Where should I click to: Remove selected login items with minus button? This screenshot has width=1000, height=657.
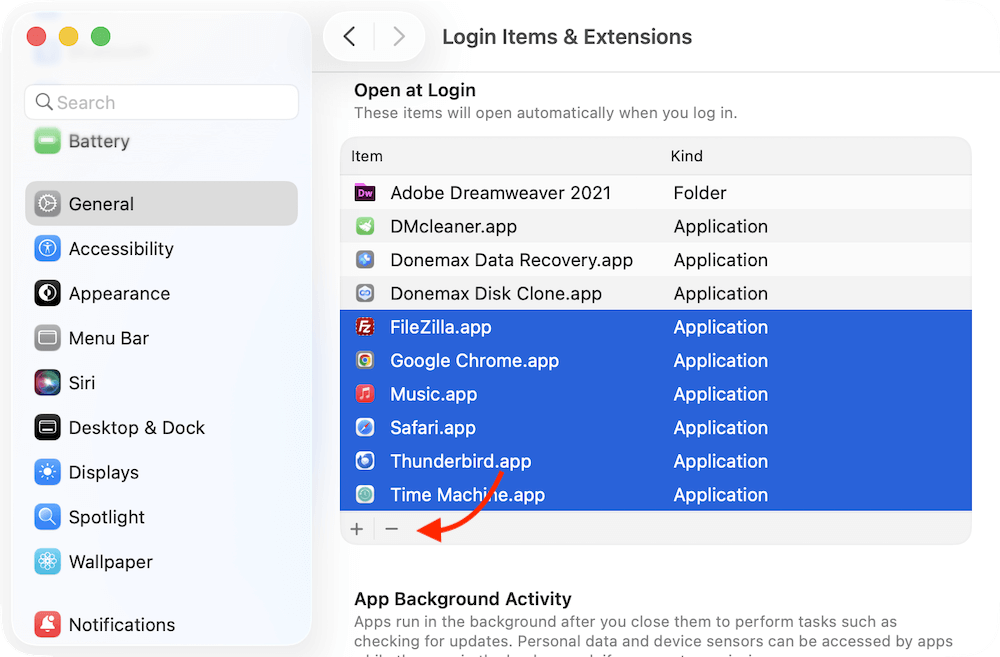click(x=391, y=528)
